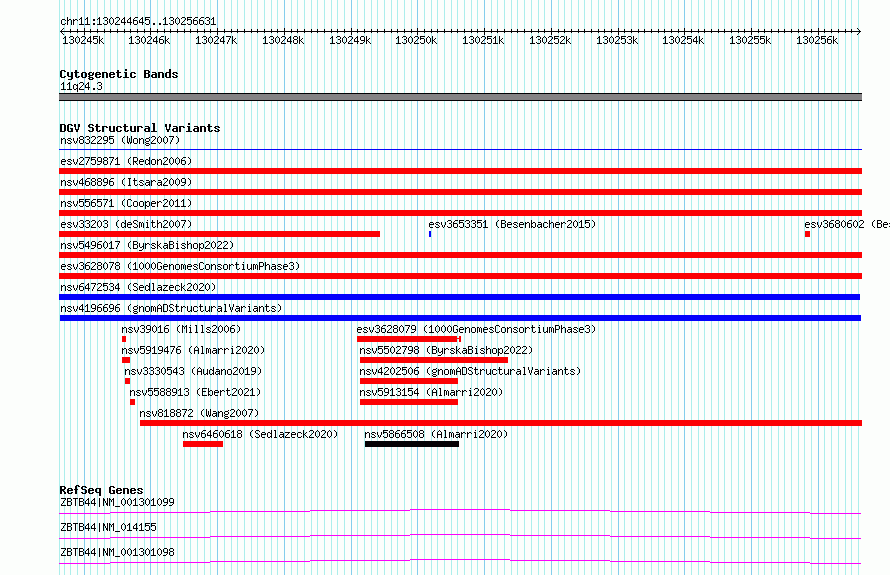
Task: Click the red bar under nsv6460618
Action: click(x=203, y=444)
